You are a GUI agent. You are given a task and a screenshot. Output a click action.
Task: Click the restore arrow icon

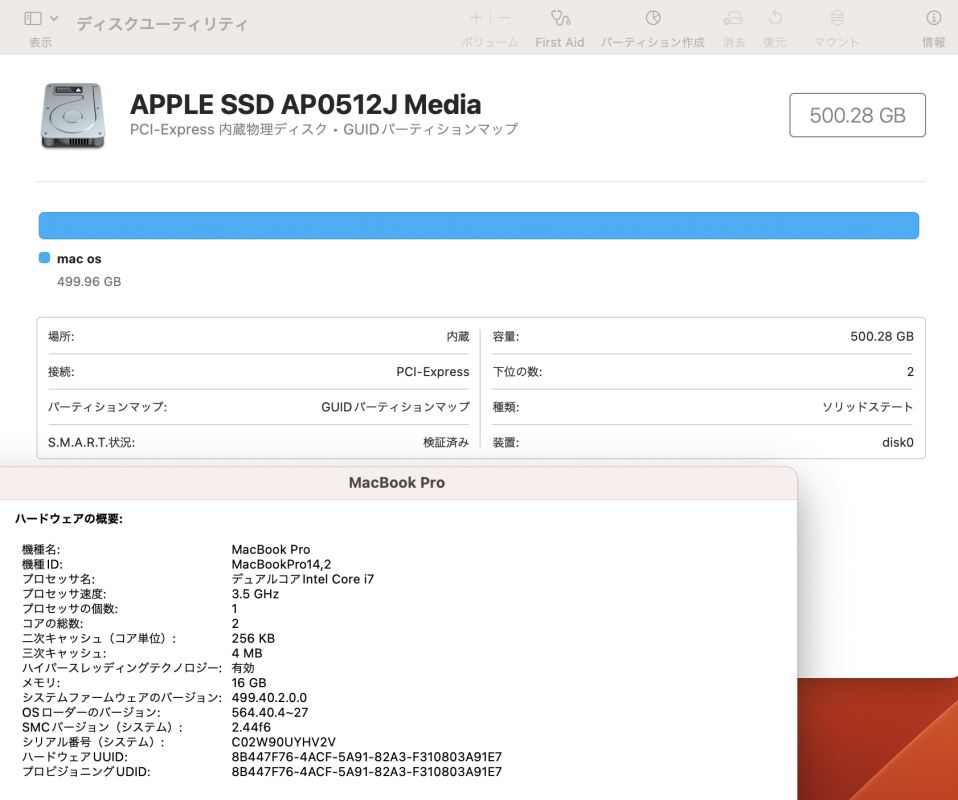[x=775, y=18]
